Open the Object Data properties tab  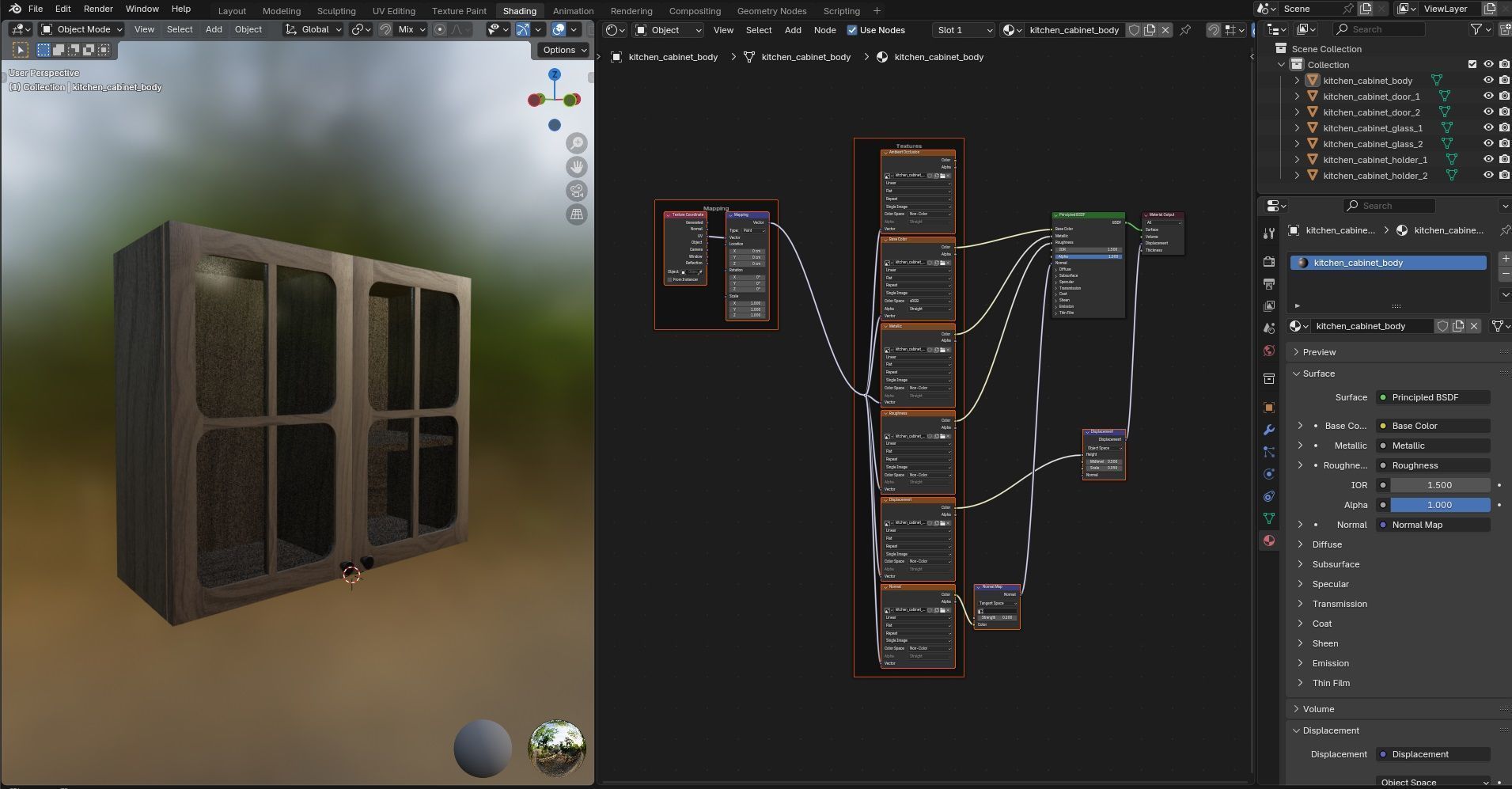[x=1269, y=518]
